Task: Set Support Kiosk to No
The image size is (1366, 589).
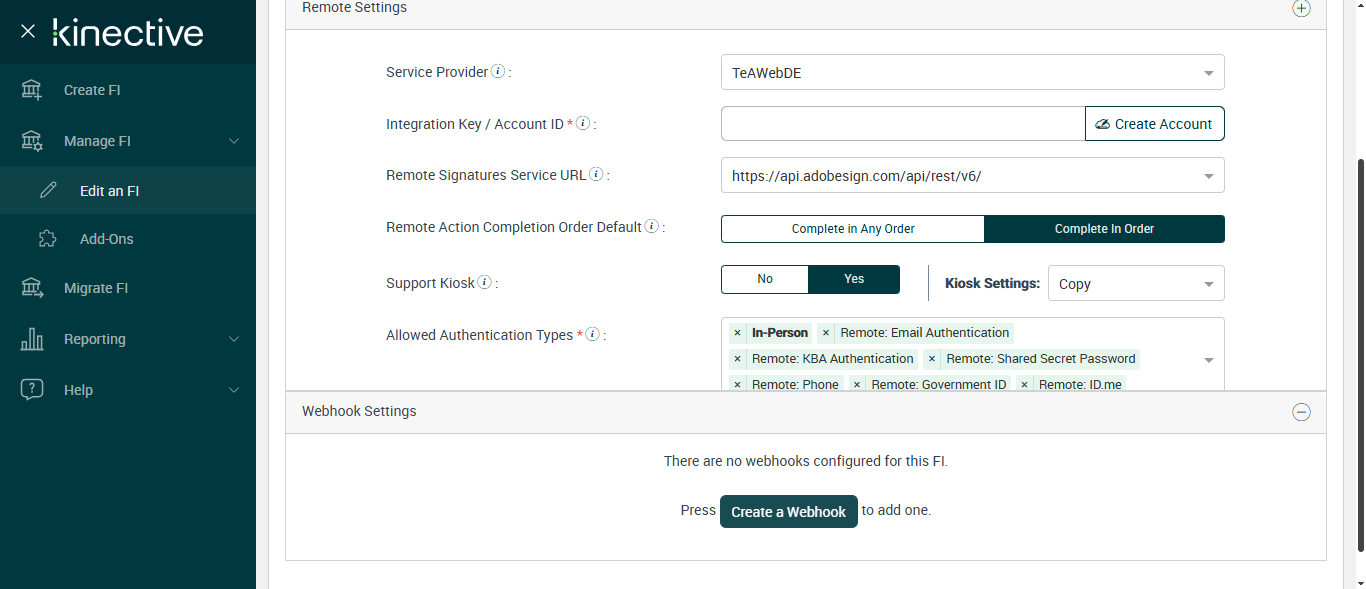Action: (x=765, y=279)
